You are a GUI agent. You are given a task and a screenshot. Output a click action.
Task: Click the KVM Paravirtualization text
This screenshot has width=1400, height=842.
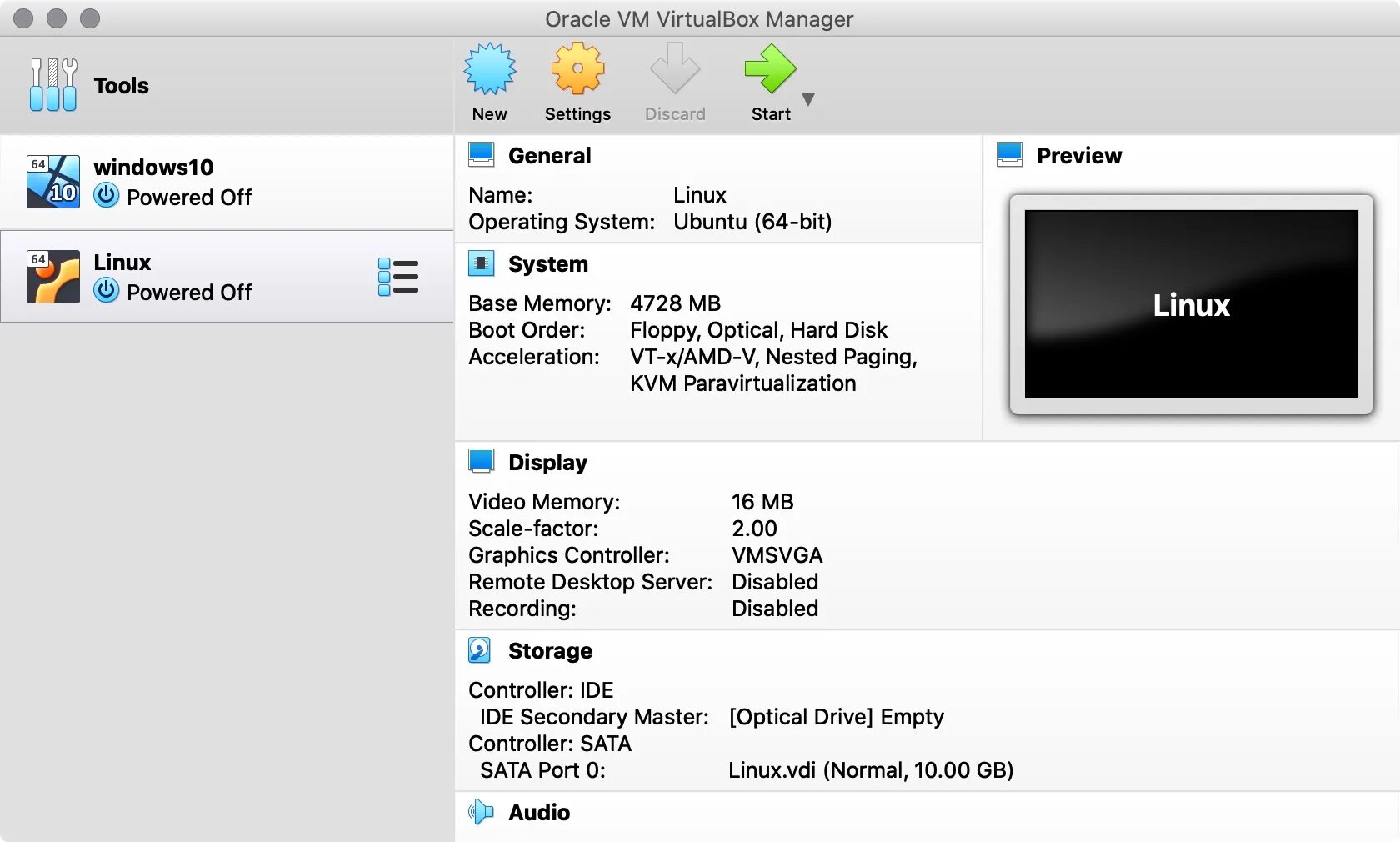(x=742, y=383)
